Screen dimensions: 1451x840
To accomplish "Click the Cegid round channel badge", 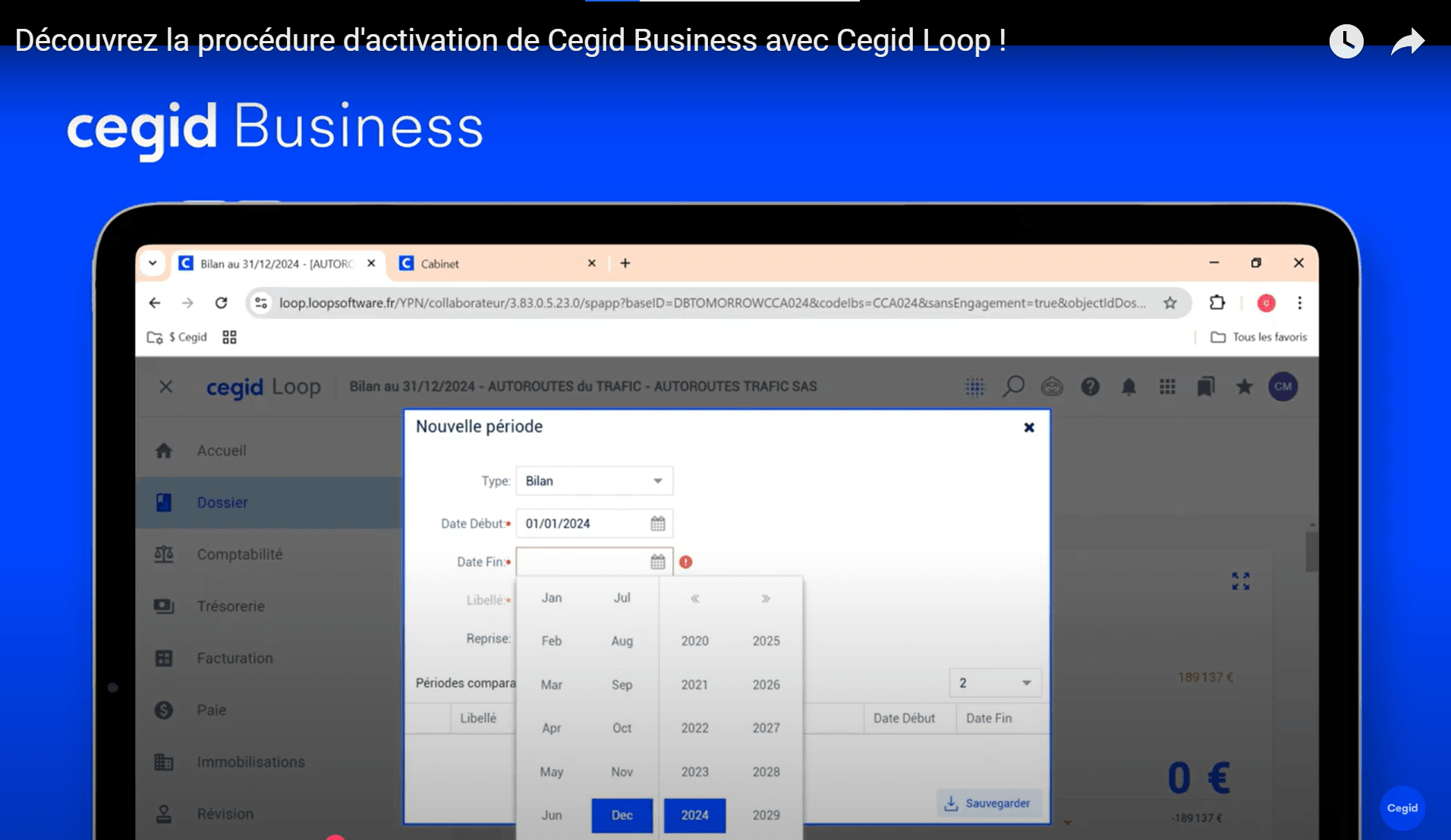I will click(1402, 808).
